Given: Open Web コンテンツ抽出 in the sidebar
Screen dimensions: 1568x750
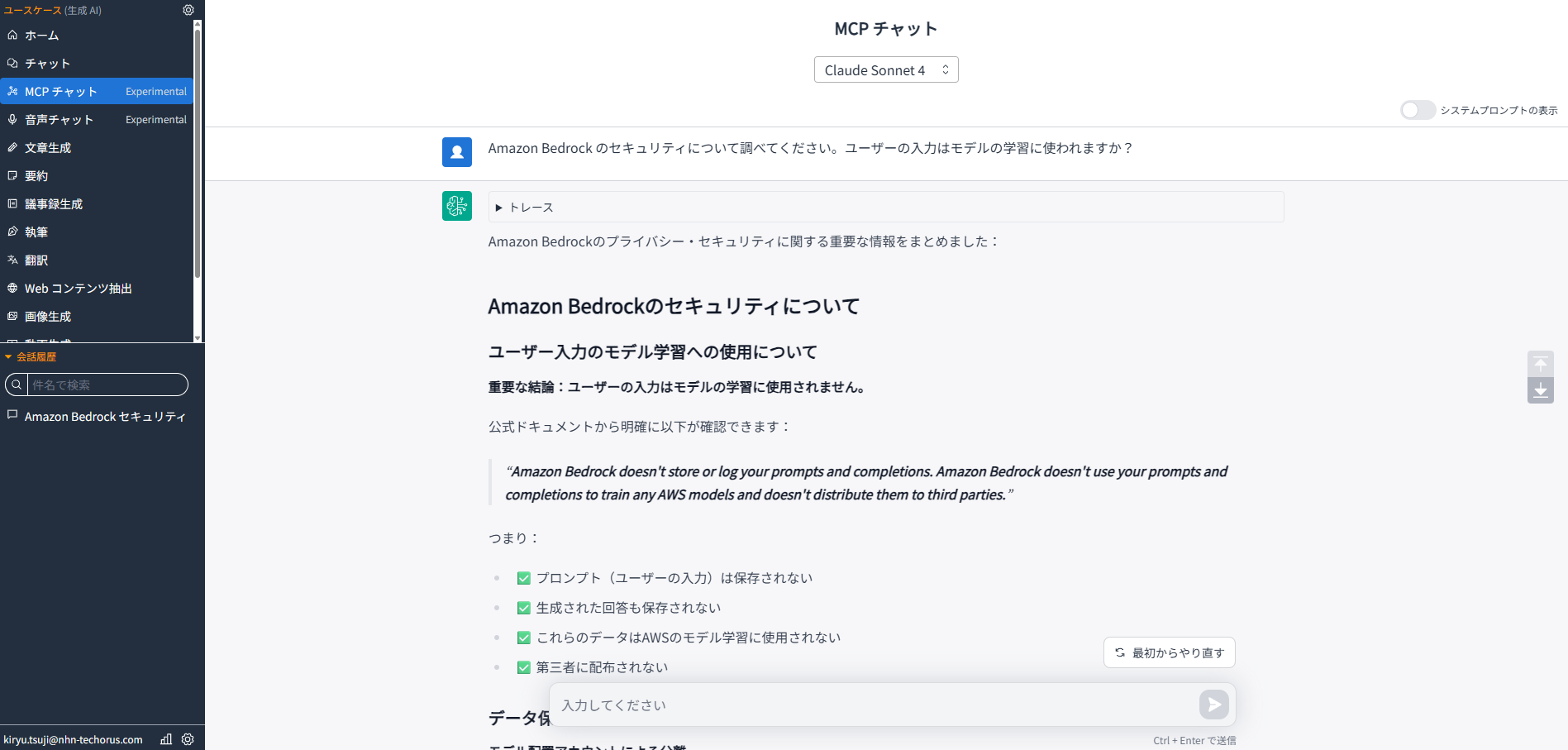Looking at the screenshot, I should [97, 288].
